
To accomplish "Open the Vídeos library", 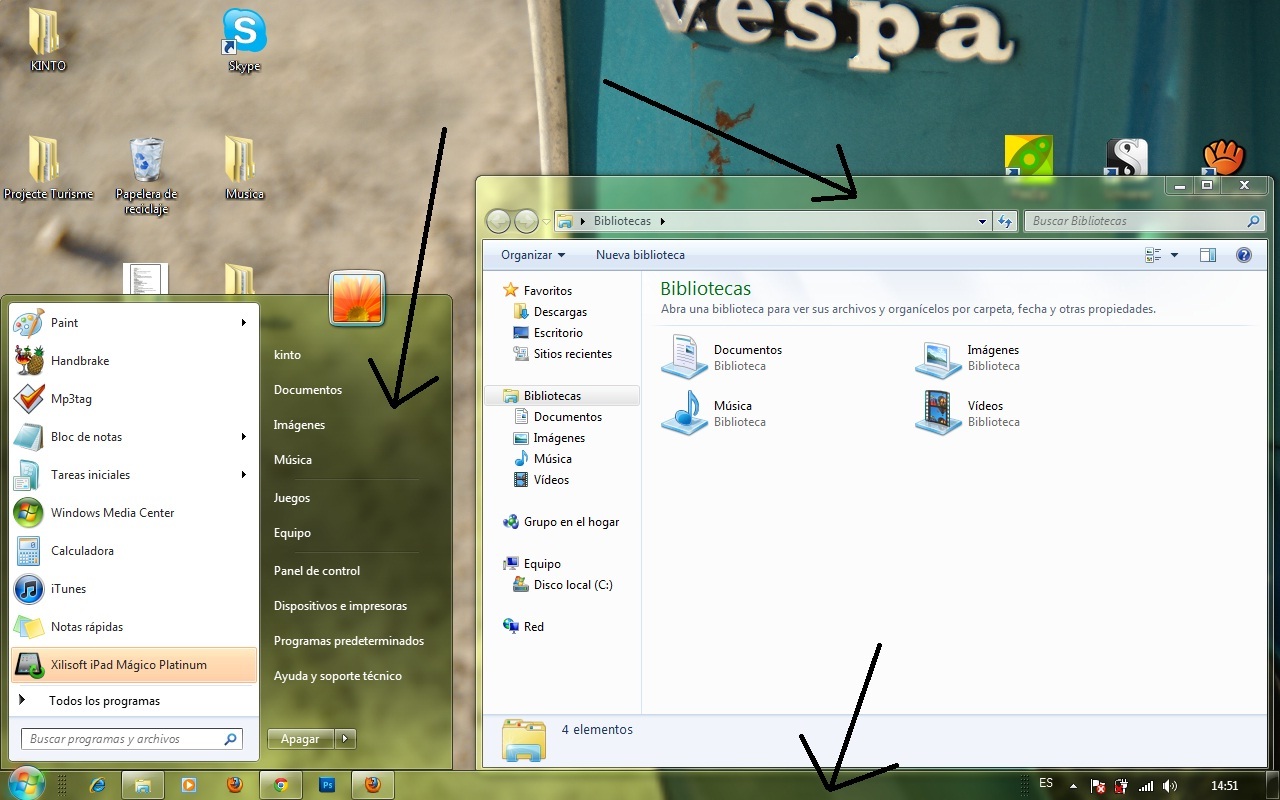I will (x=938, y=413).
